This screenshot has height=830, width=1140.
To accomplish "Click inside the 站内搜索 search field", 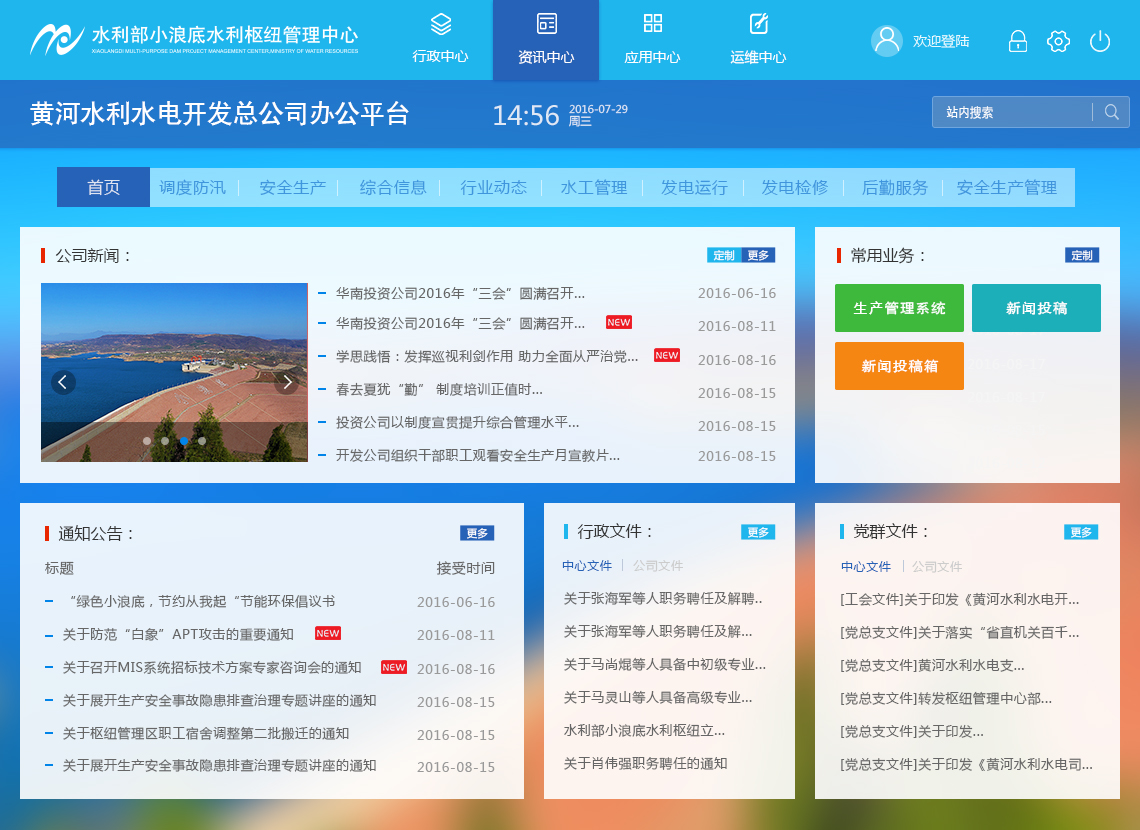I will pyautogui.click(x=1010, y=112).
